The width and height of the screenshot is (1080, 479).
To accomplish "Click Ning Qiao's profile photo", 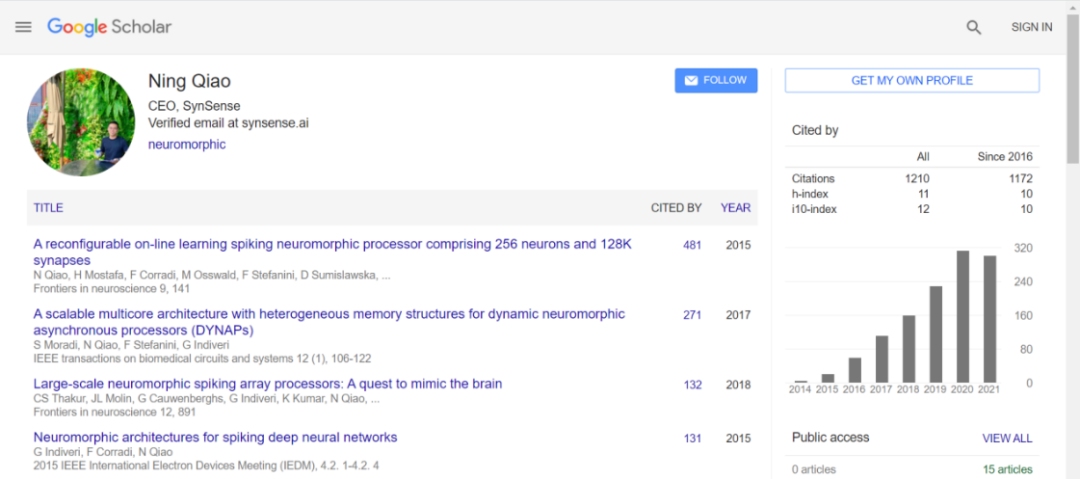I will click(x=81, y=122).
